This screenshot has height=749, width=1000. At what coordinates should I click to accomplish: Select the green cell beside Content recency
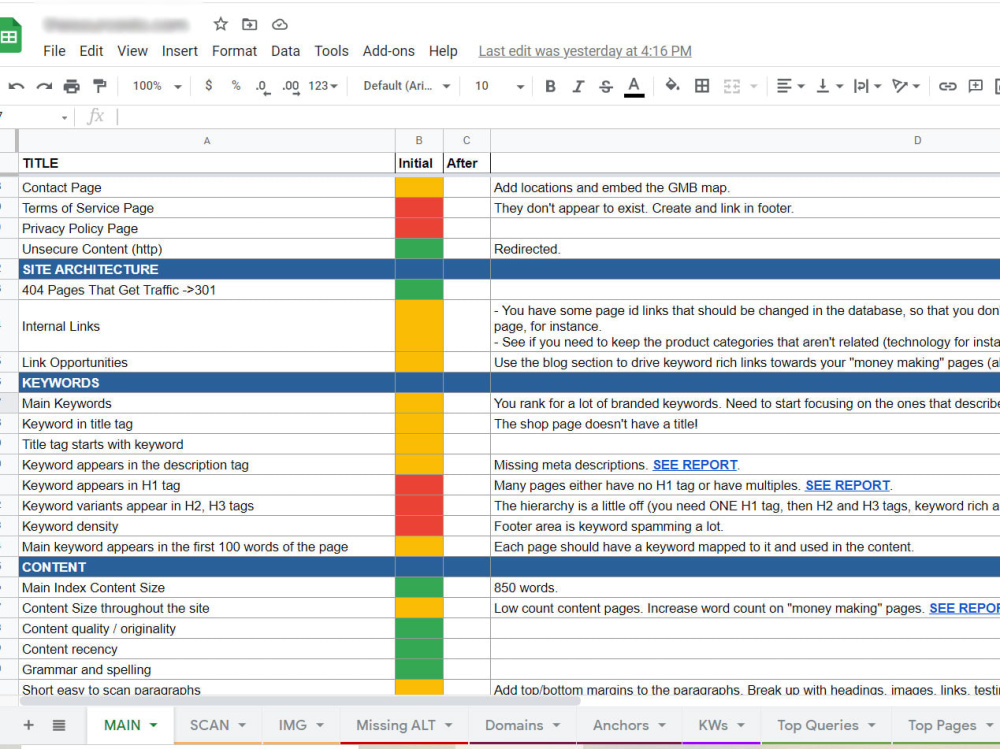pyautogui.click(x=419, y=649)
